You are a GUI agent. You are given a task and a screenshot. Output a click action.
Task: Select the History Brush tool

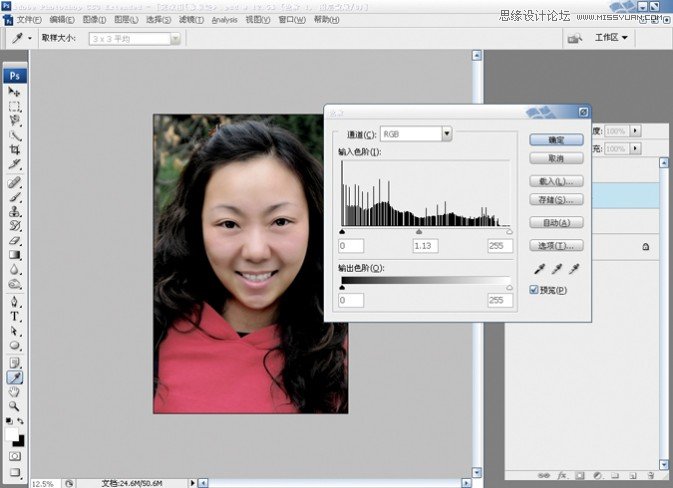point(14,226)
